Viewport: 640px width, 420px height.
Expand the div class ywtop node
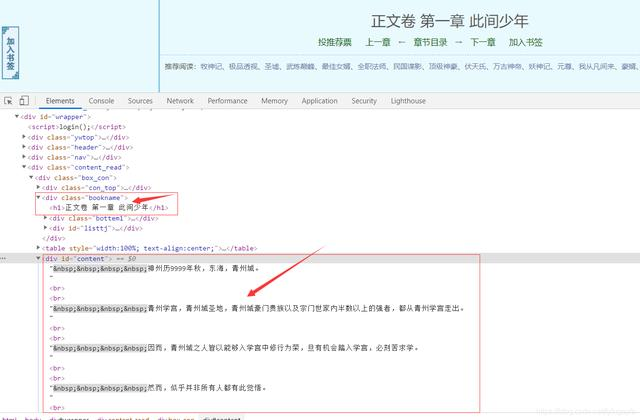point(24,137)
